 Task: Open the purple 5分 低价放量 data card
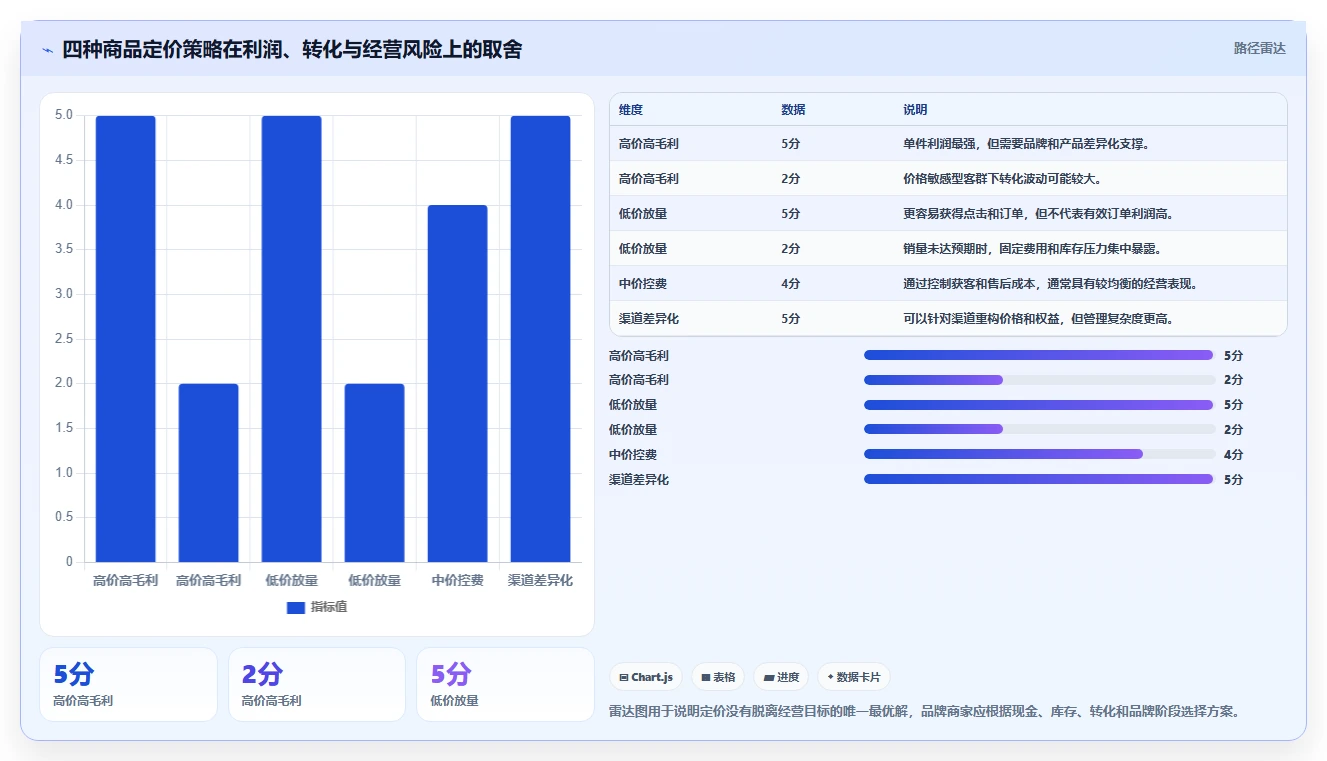coord(505,684)
